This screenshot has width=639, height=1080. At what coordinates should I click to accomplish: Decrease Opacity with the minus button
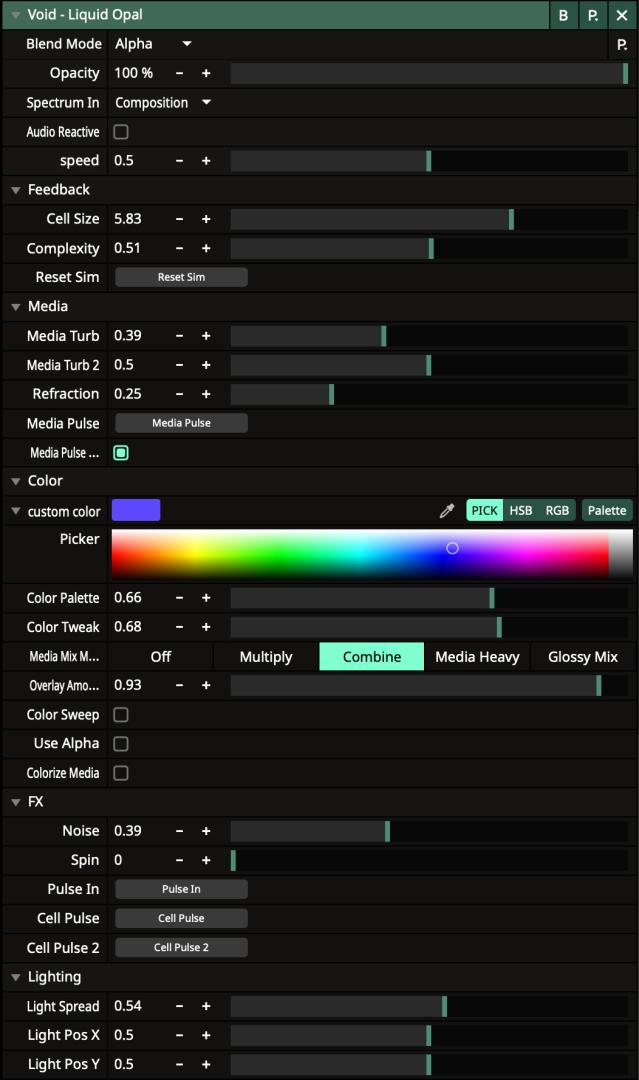click(180, 73)
